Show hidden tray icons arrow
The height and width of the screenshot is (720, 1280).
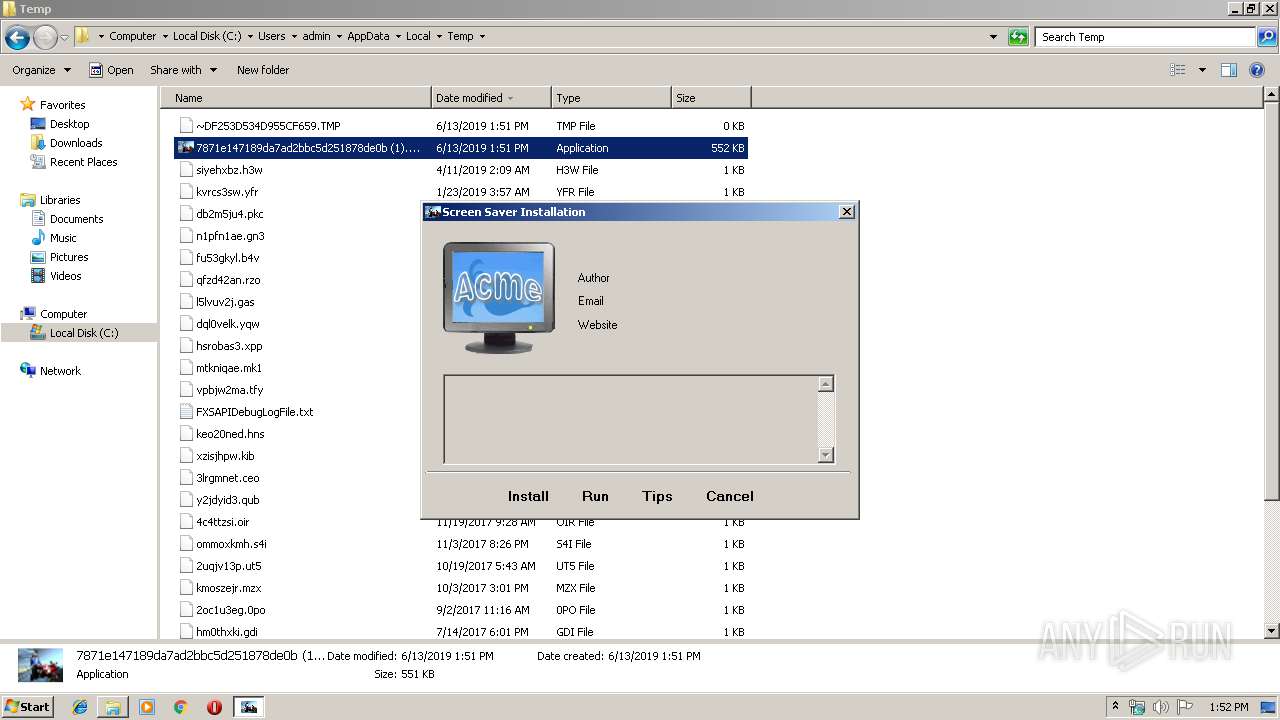click(1116, 707)
